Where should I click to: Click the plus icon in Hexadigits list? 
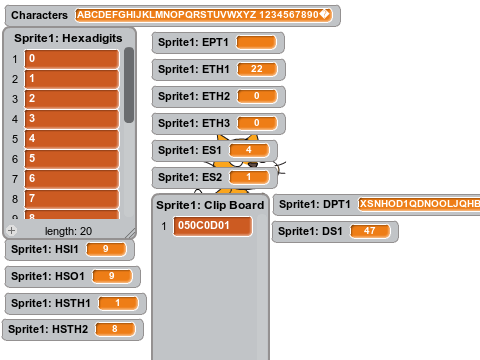[11, 230]
